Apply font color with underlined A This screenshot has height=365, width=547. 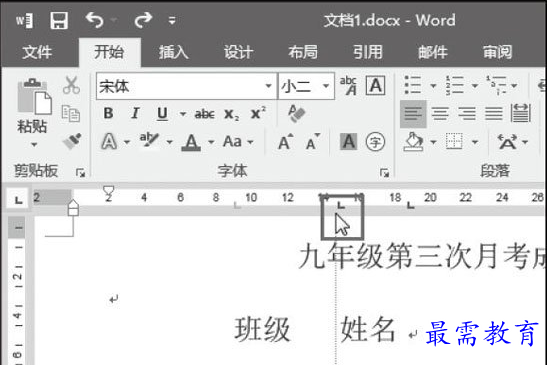point(191,142)
